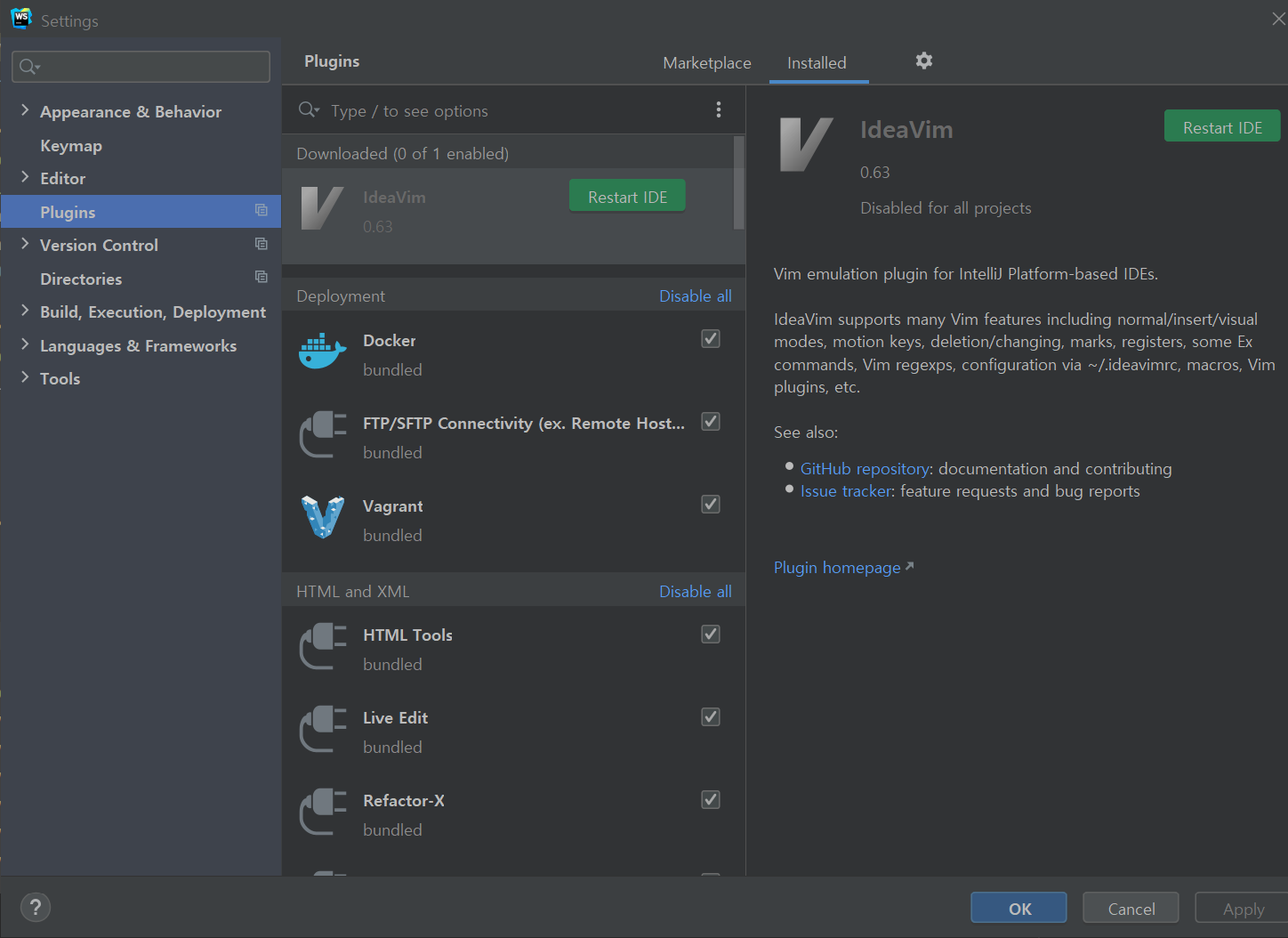Select the Docker plugin row
1288x938 pixels.
point(513,353)
